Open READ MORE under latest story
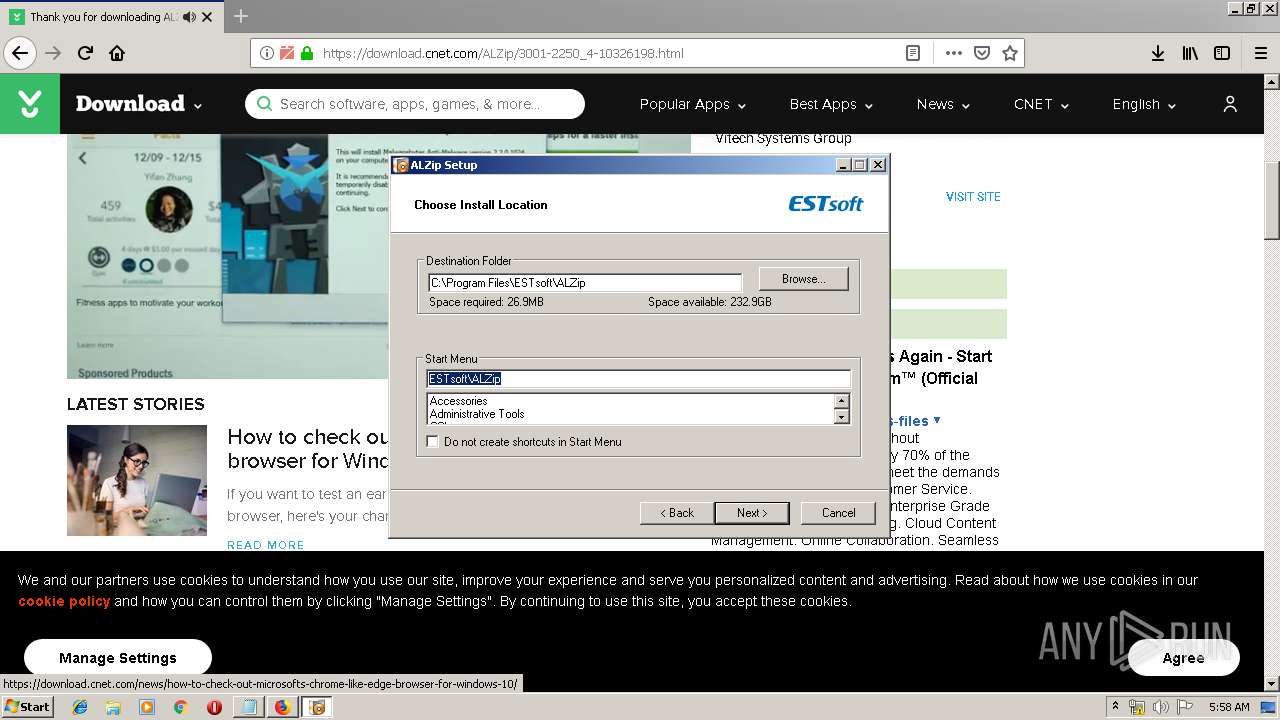The width and height of the screenshot is (1280, 720). [x=266, y=545]
